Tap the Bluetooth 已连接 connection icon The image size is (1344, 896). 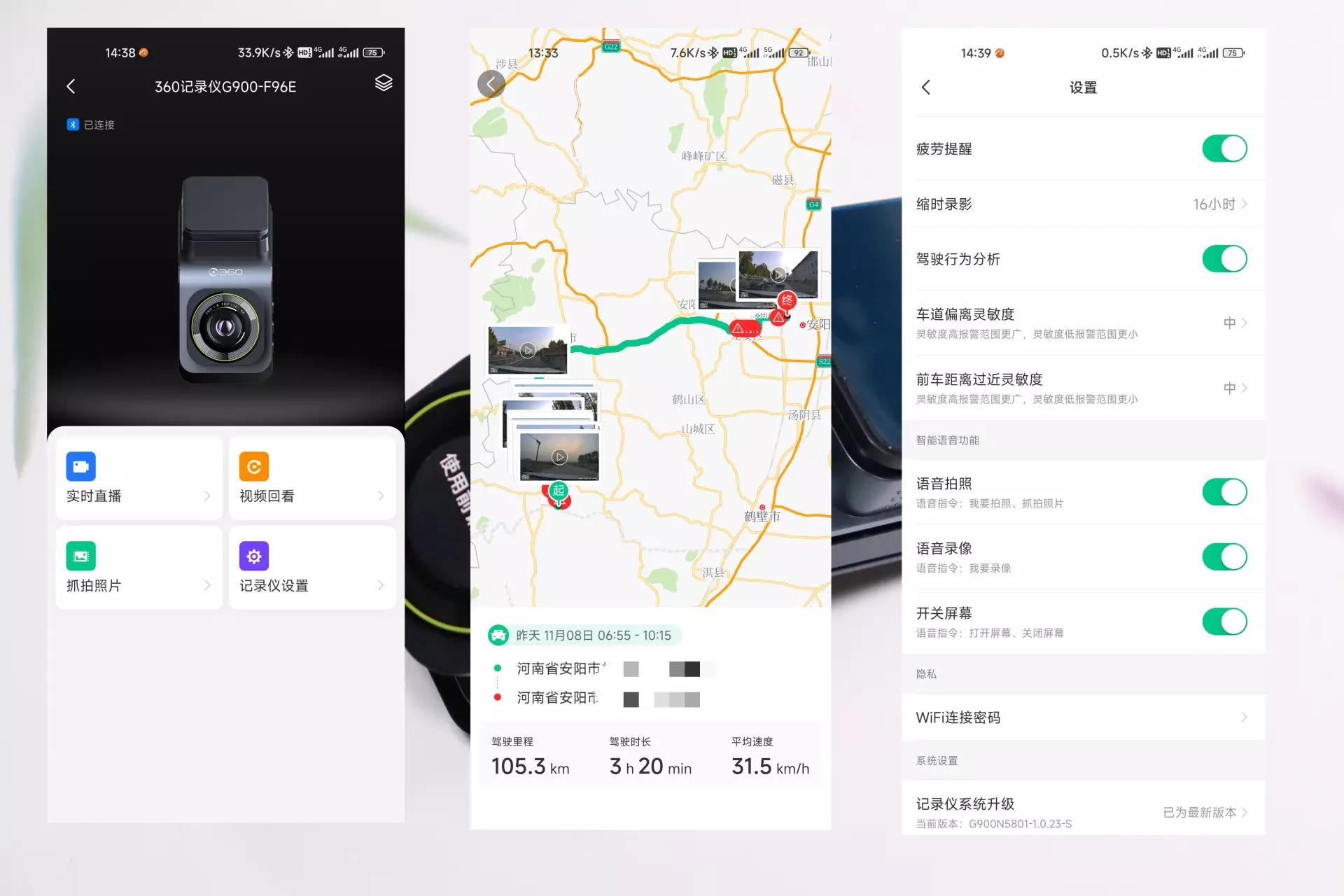[73, 124]
